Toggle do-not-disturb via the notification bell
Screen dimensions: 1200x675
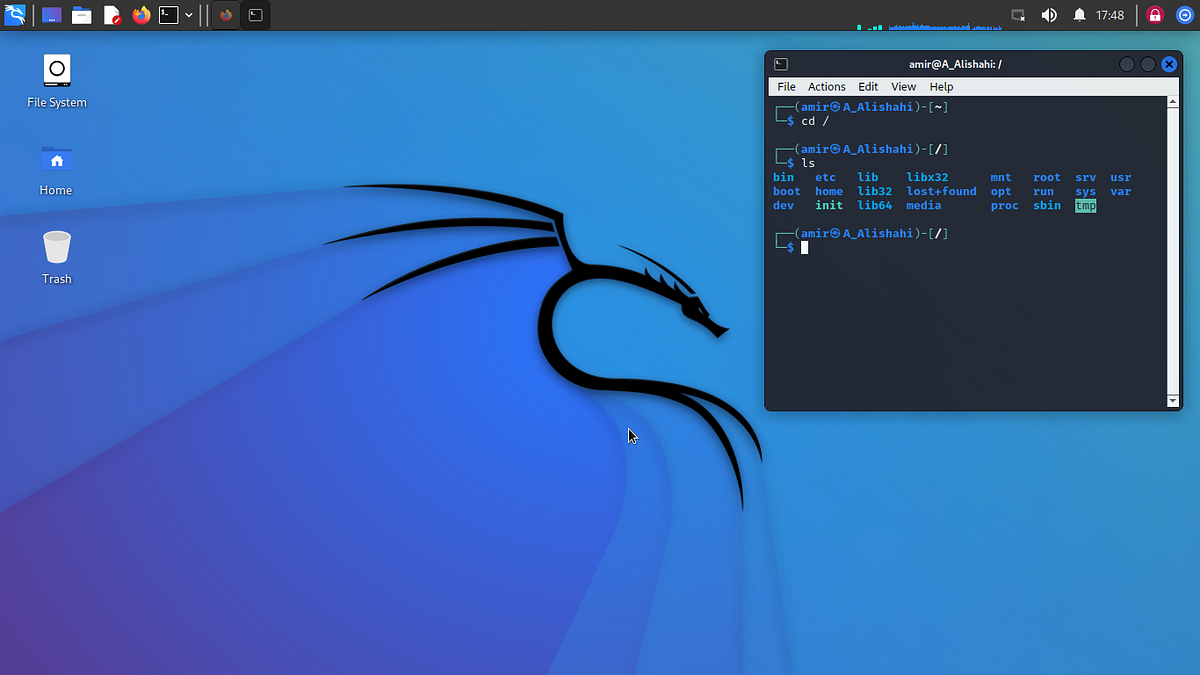coord(1077,14)
